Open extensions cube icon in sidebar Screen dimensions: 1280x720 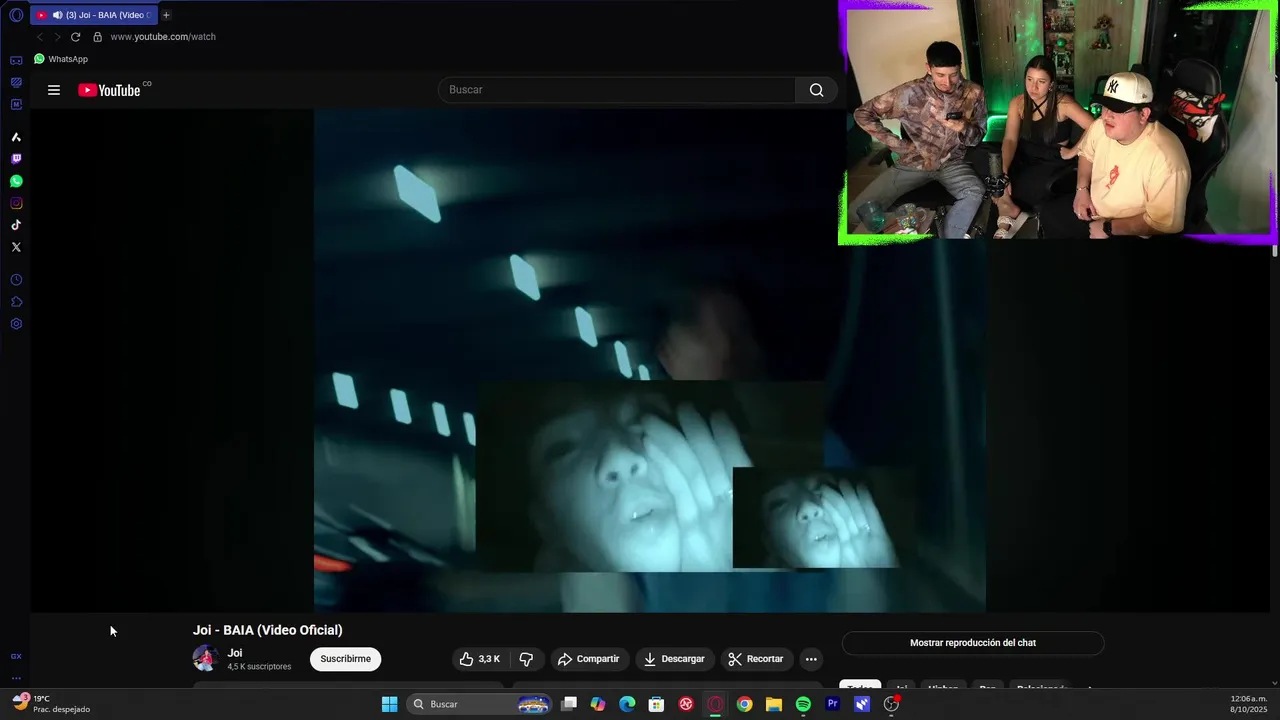16,302
